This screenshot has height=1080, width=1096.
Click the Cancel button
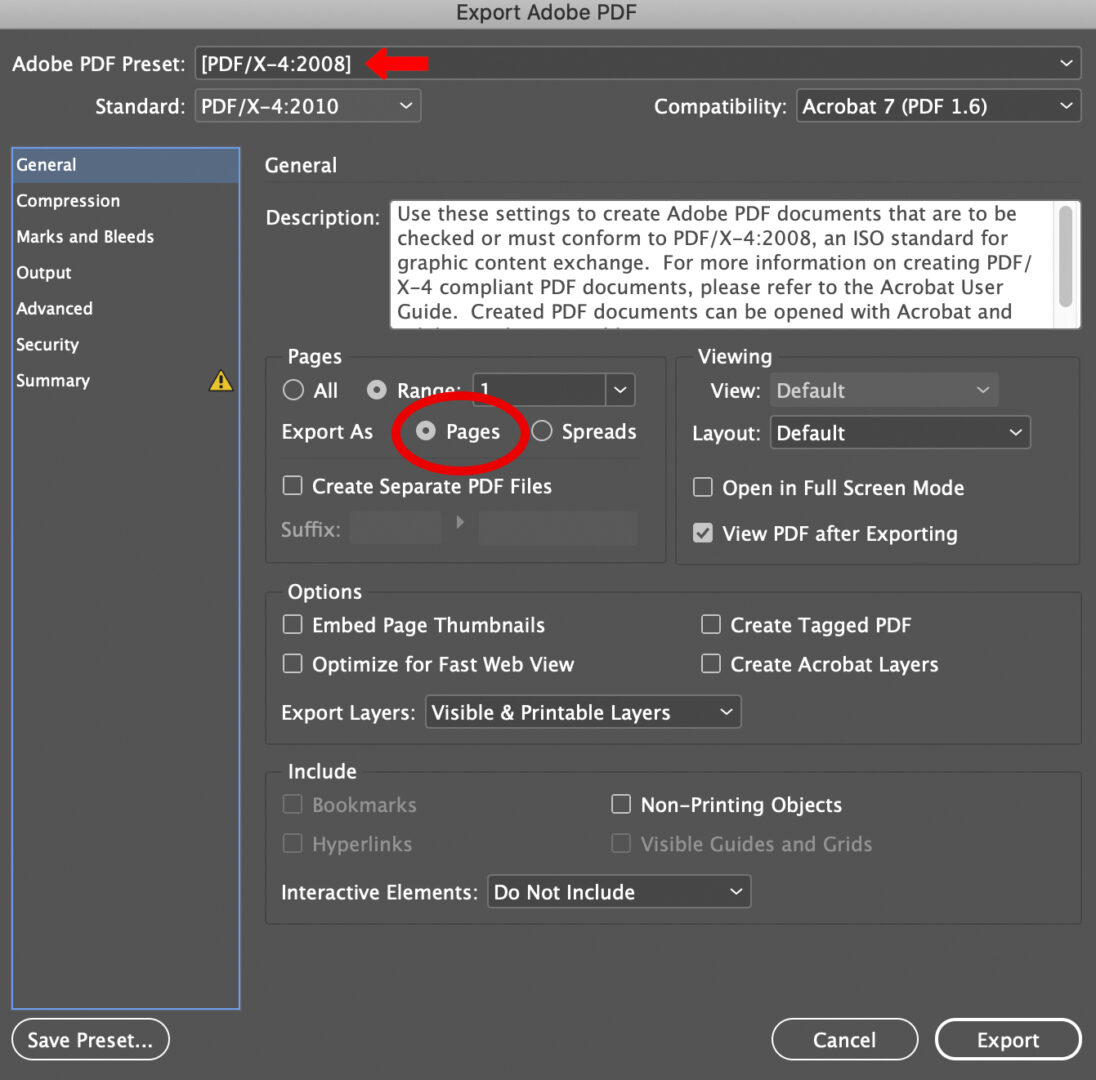click(x=844, y=1039)
